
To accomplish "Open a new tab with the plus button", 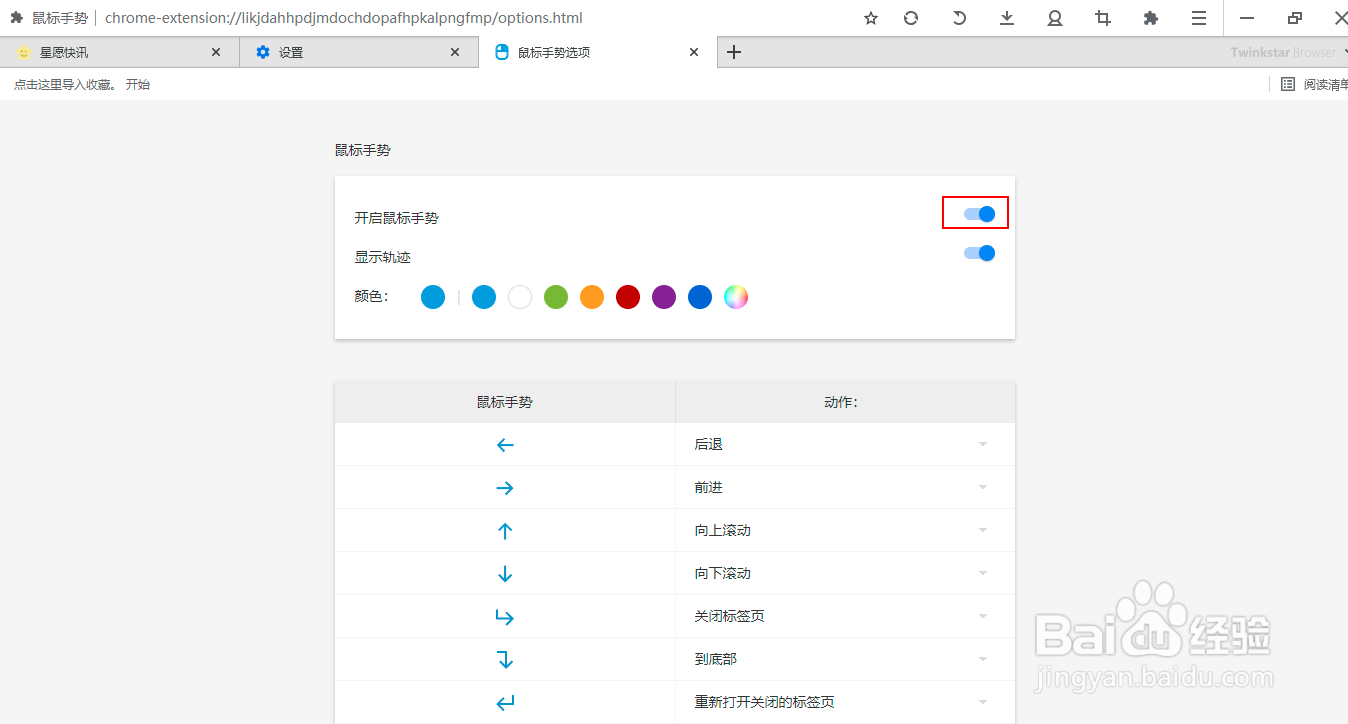I will coord(734,51).
